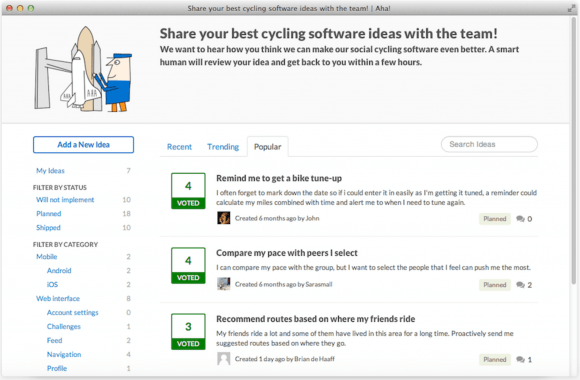
Task: Expand the Web interface category filter
Action: pyautogui.click(x=58, y=299)
